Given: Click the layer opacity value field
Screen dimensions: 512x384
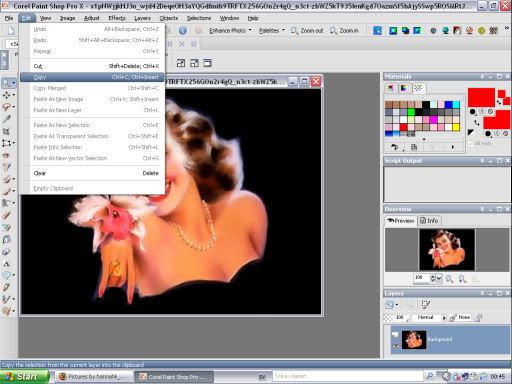Looking at the screenshot, I should pyautogui.click(x=400, y=318).
